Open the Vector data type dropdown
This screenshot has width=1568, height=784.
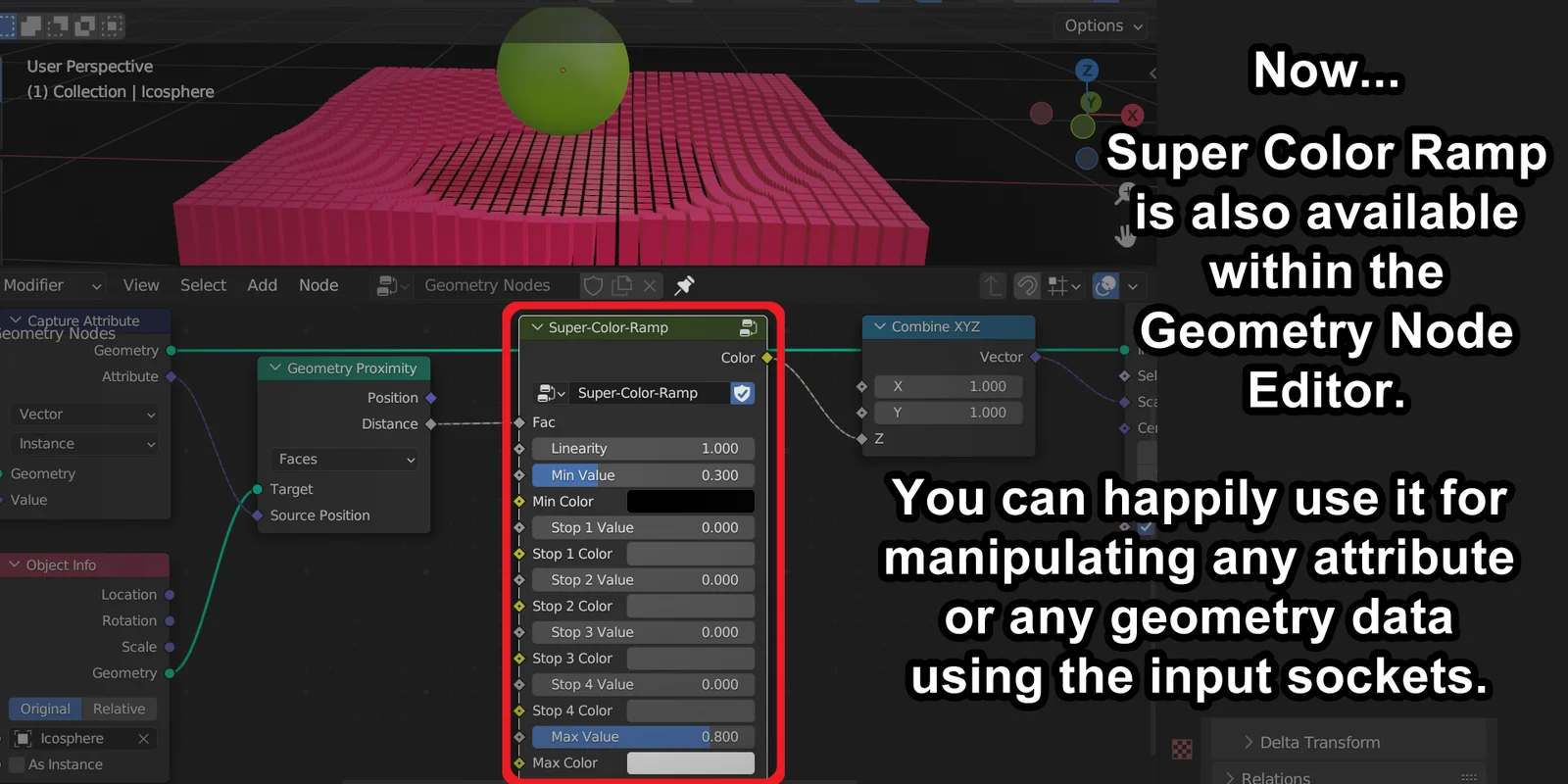86,415
